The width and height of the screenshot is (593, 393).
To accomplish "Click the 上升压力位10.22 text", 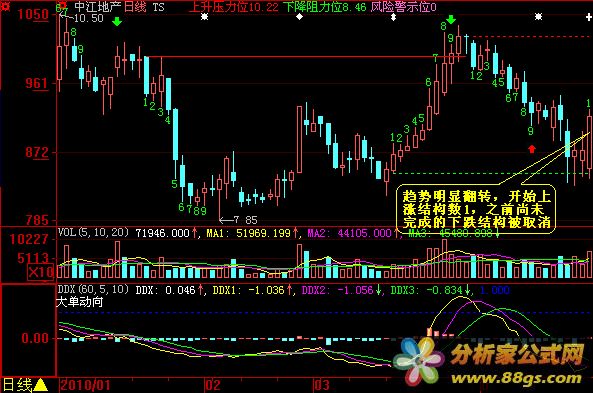I will pos(234,6).
